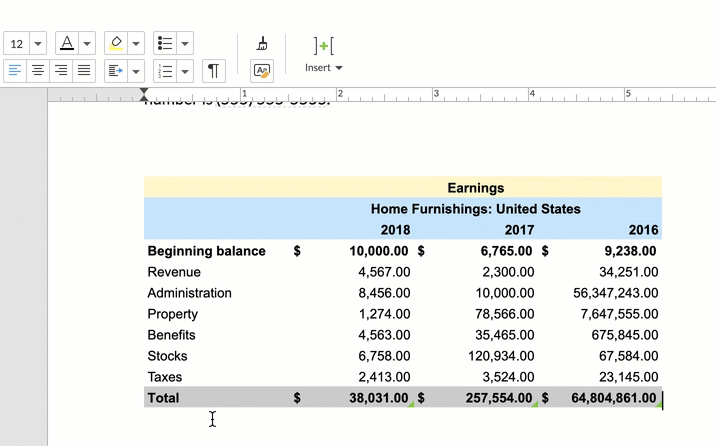Screen dimensions: 716x446
Task: Click the clear formatting brush icon
Action: click(x=262, y=44)
